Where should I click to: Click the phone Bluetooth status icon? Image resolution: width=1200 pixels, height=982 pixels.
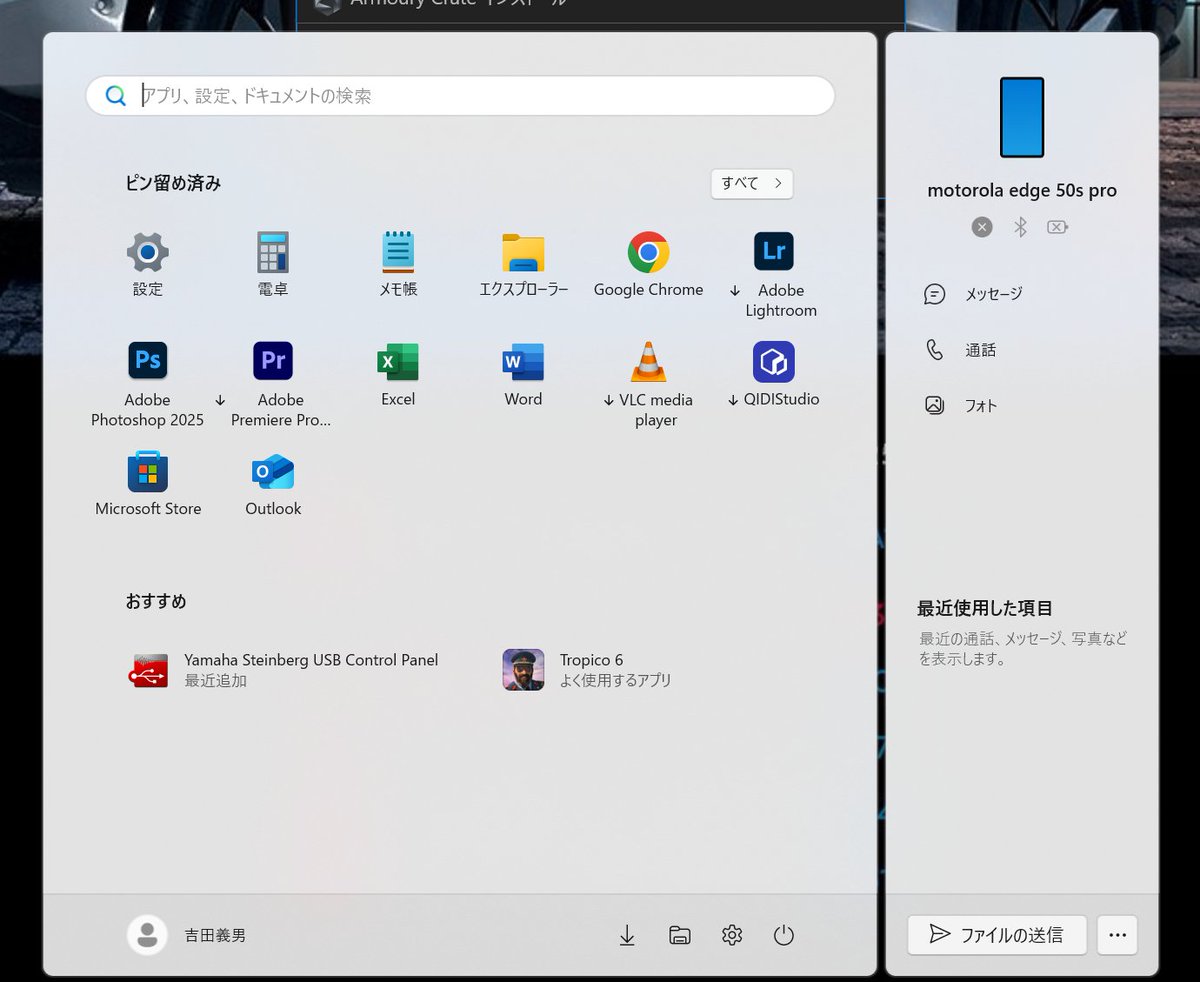pyautogui.click(x=1020, y=227)
